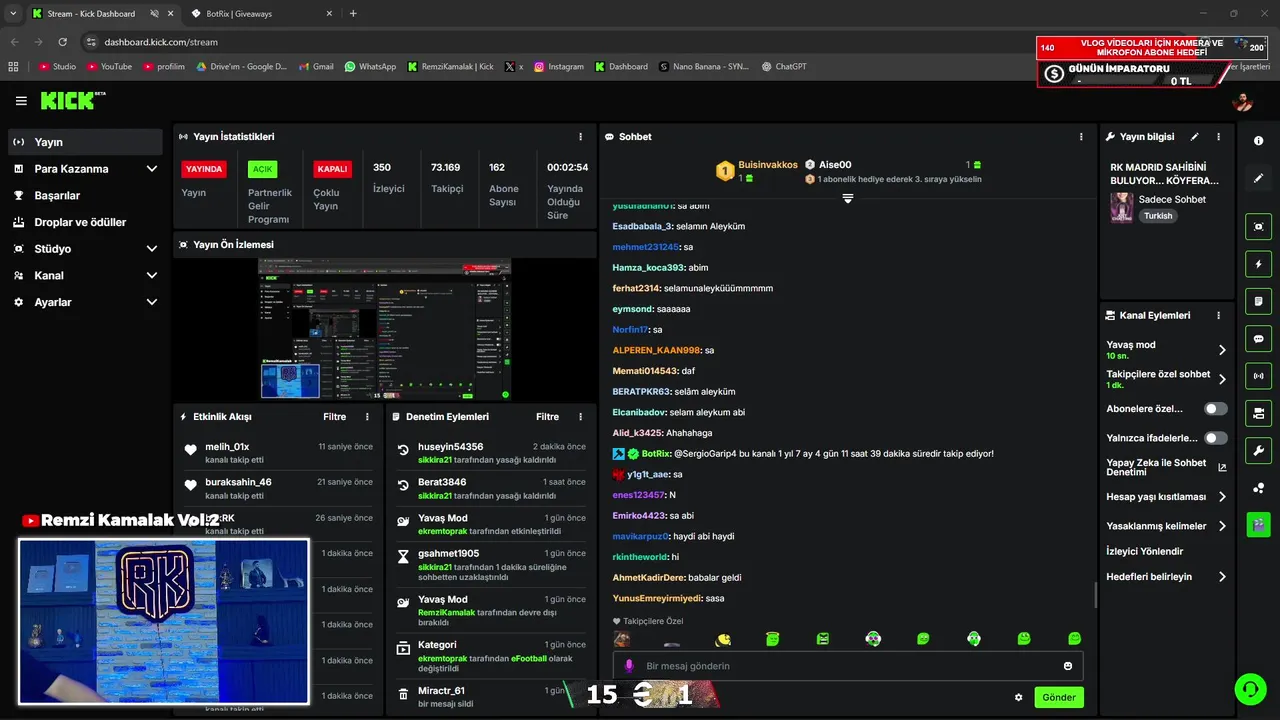Send the chat message with Gönder
Viewport: 1280px width, 720px height.
tap(1059, 697)
